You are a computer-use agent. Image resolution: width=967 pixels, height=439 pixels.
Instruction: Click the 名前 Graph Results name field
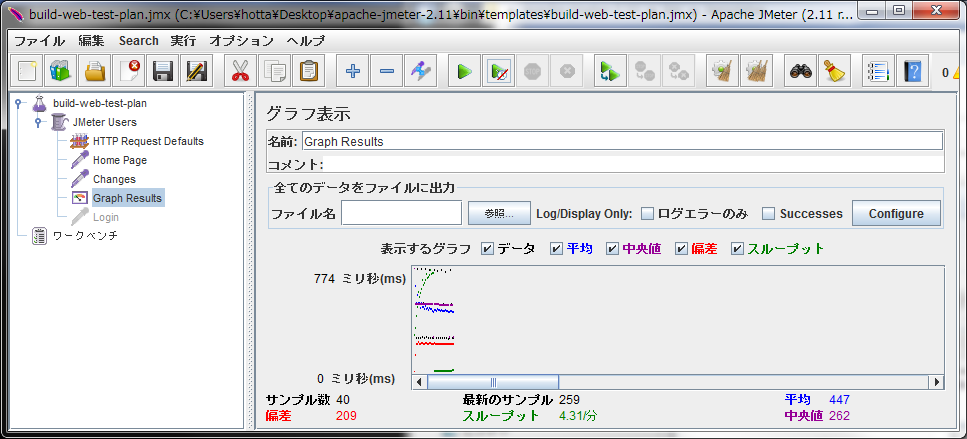(x=622, y=141)
